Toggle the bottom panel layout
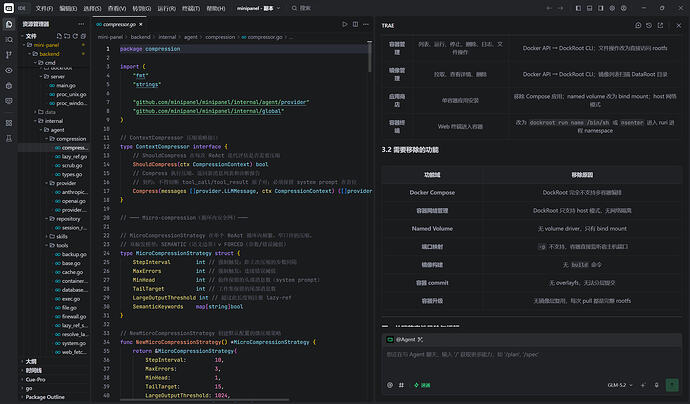The width and height of the screenshot is (690, 404). [x=590, y=8]
